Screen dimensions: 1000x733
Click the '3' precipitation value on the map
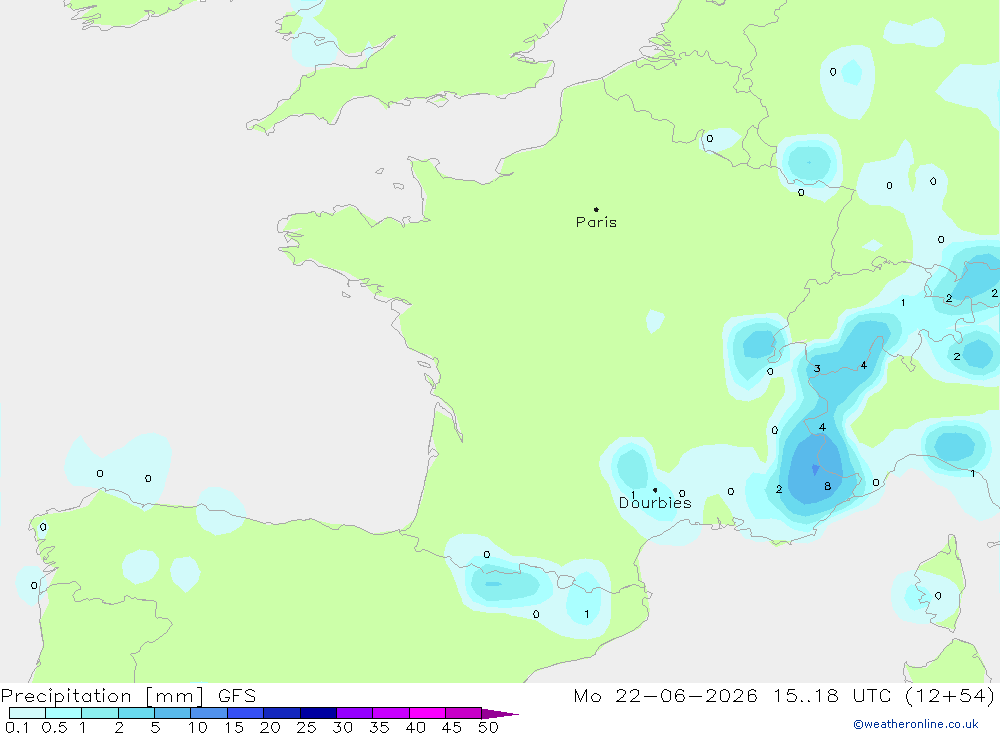[x=817, y=369]
